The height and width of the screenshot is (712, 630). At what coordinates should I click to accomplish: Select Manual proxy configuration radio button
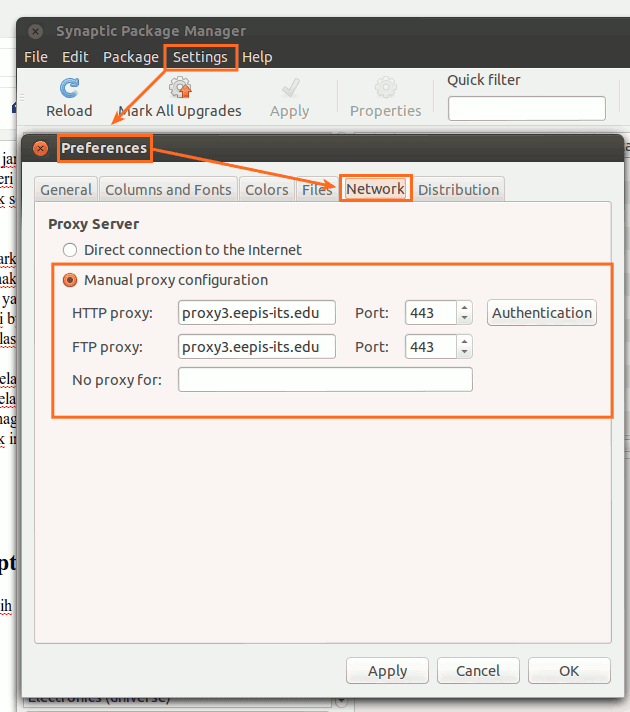tap(69, 280)
